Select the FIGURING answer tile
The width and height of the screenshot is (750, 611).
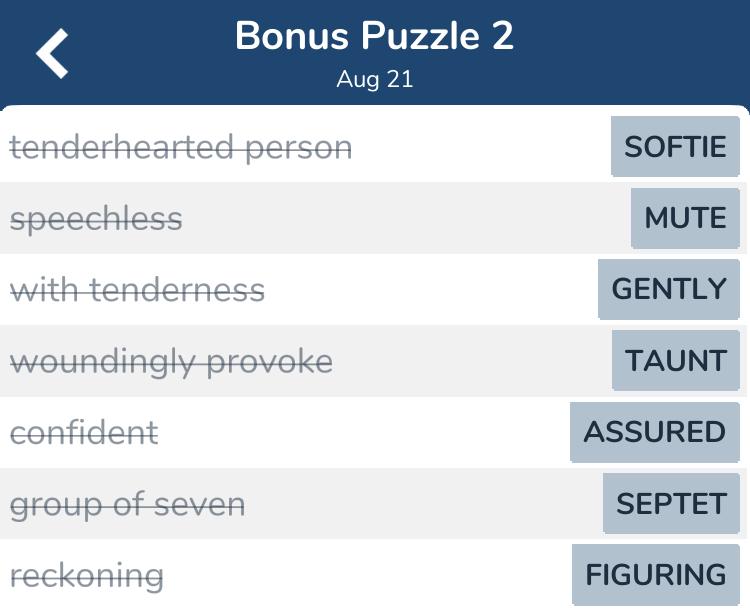point(655,575)
